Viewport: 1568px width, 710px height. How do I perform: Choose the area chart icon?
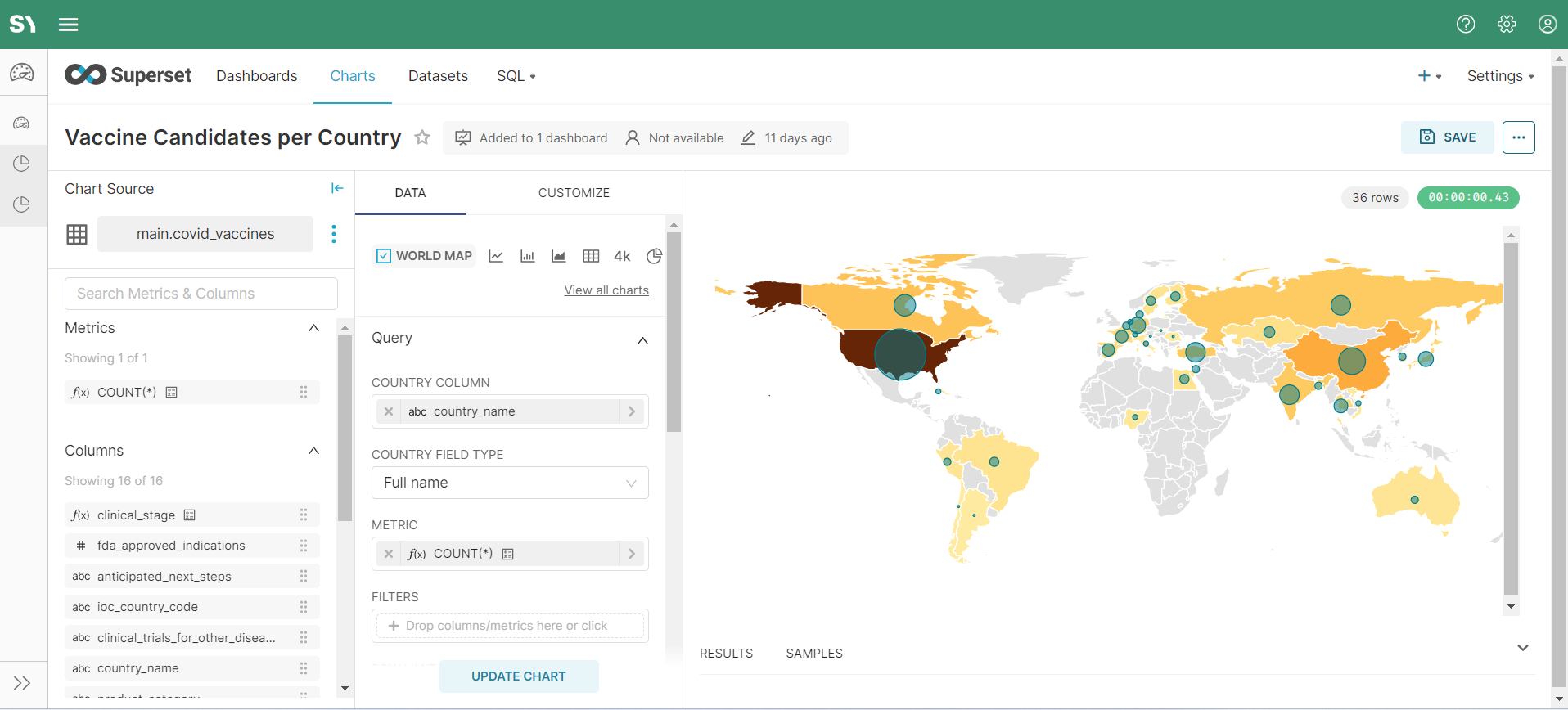[x=559, y=256]
